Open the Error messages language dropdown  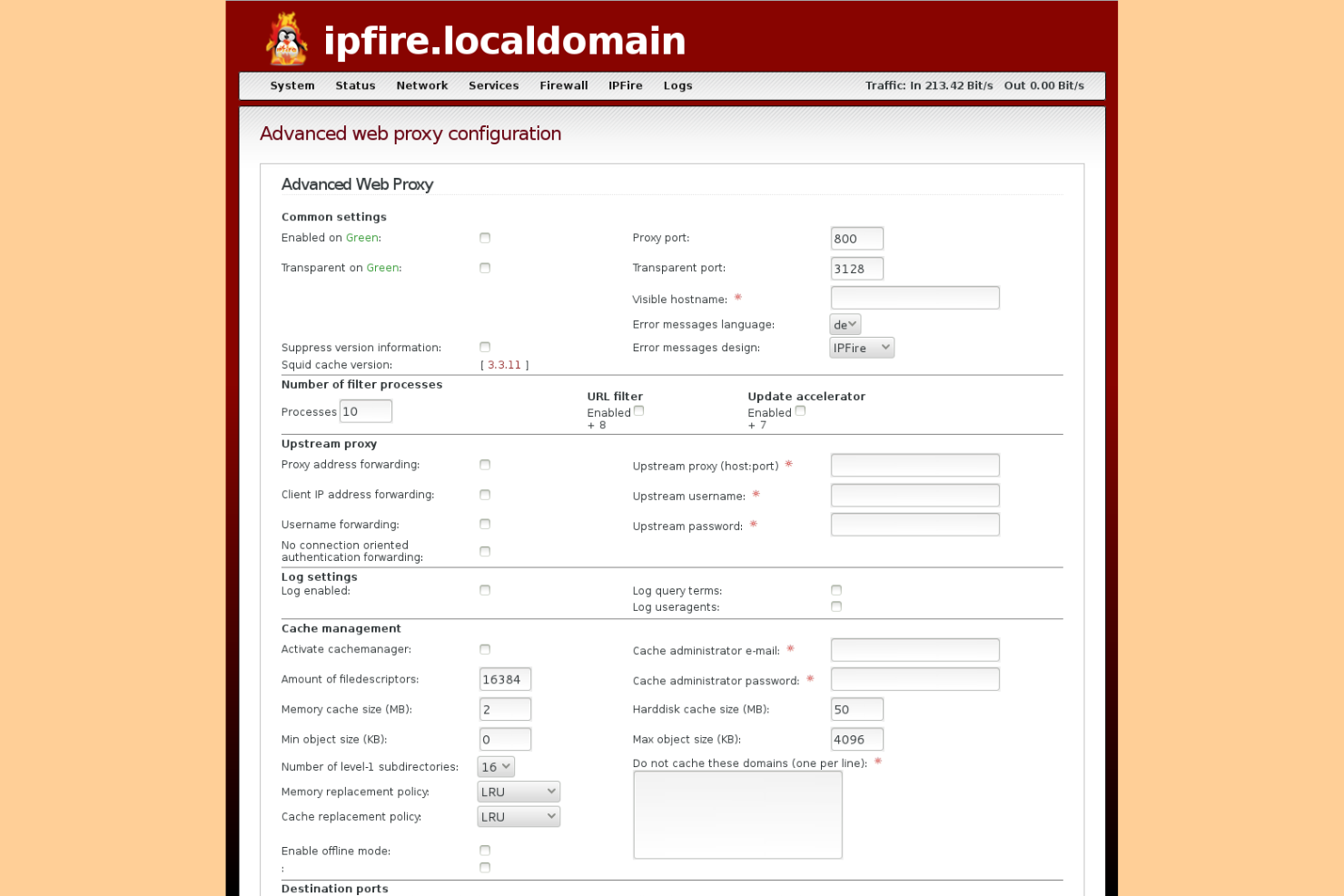(844, 323)
